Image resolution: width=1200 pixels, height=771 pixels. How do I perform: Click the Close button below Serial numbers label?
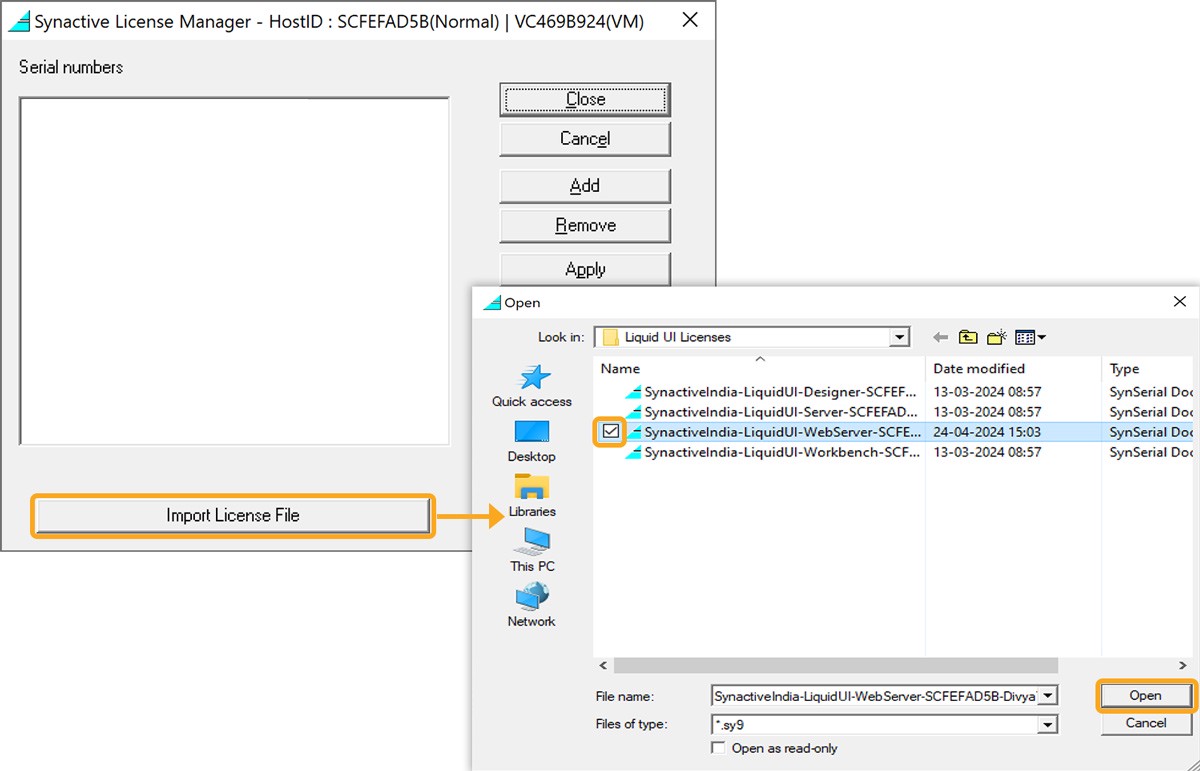[585, 99]
